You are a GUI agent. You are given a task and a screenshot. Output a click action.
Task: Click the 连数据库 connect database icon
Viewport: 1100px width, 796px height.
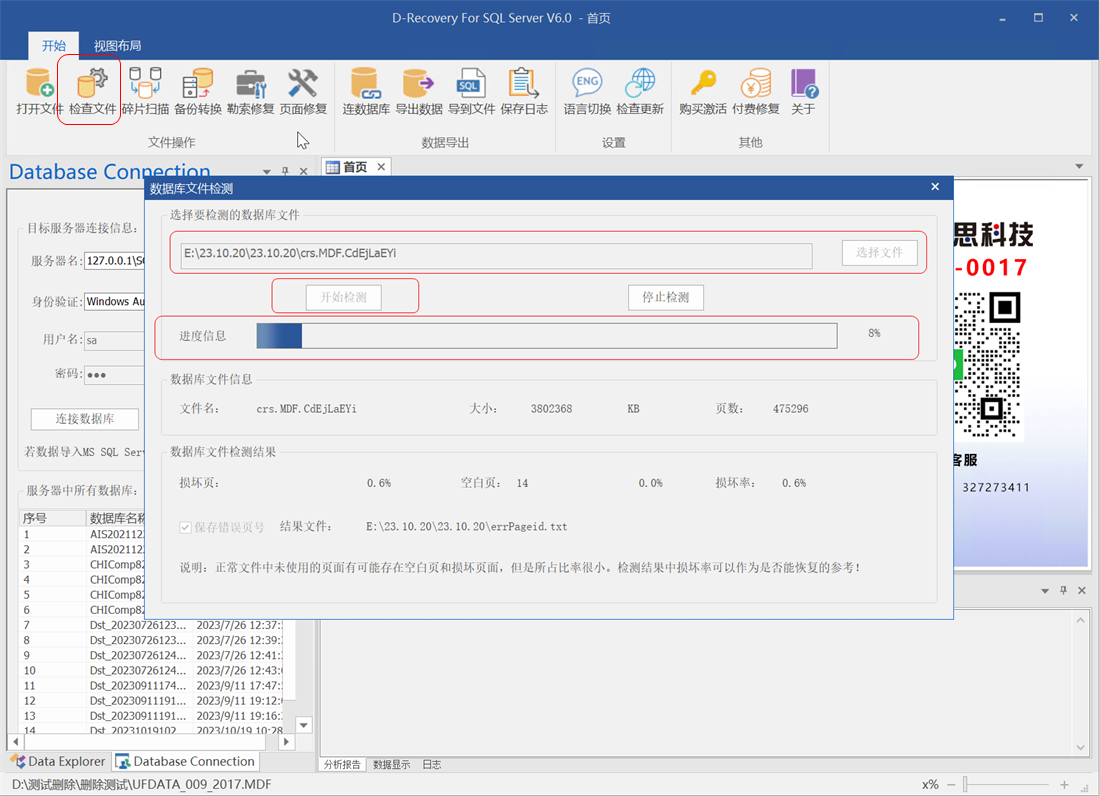click(x=366, y=91)
